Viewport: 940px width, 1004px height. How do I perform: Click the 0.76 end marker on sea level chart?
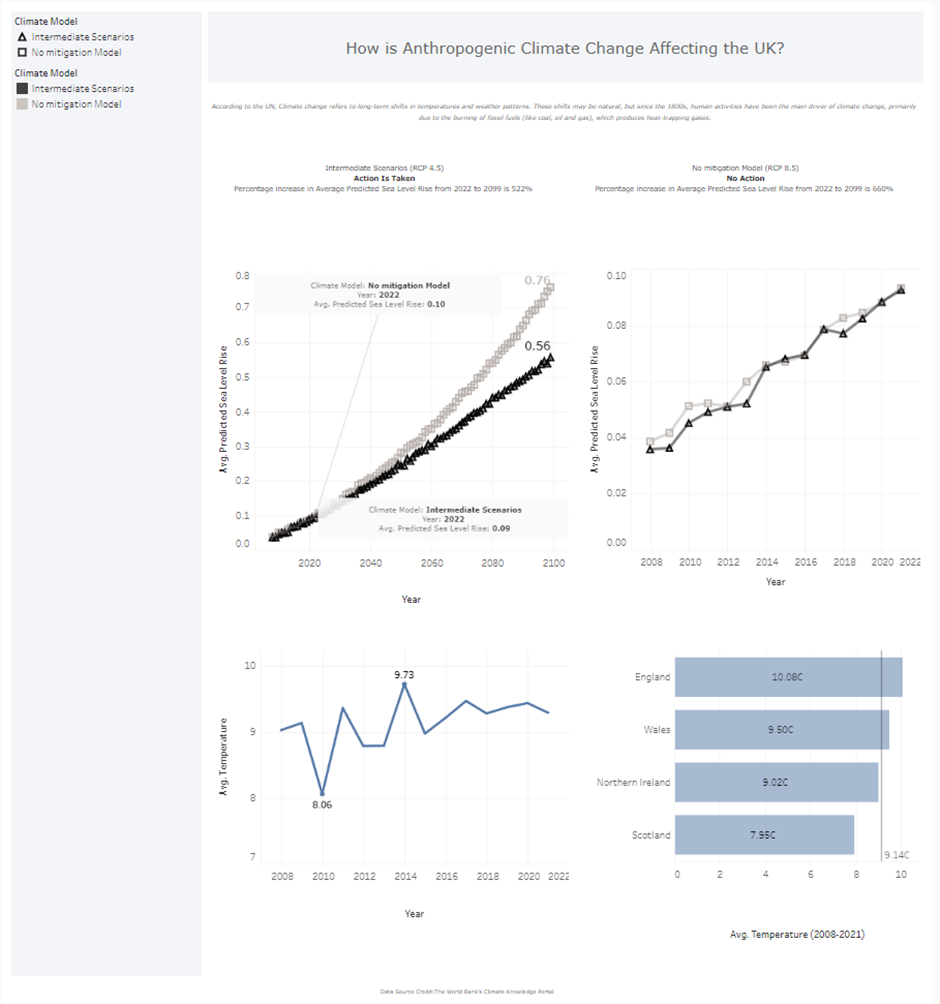click(x=550, y=288)
